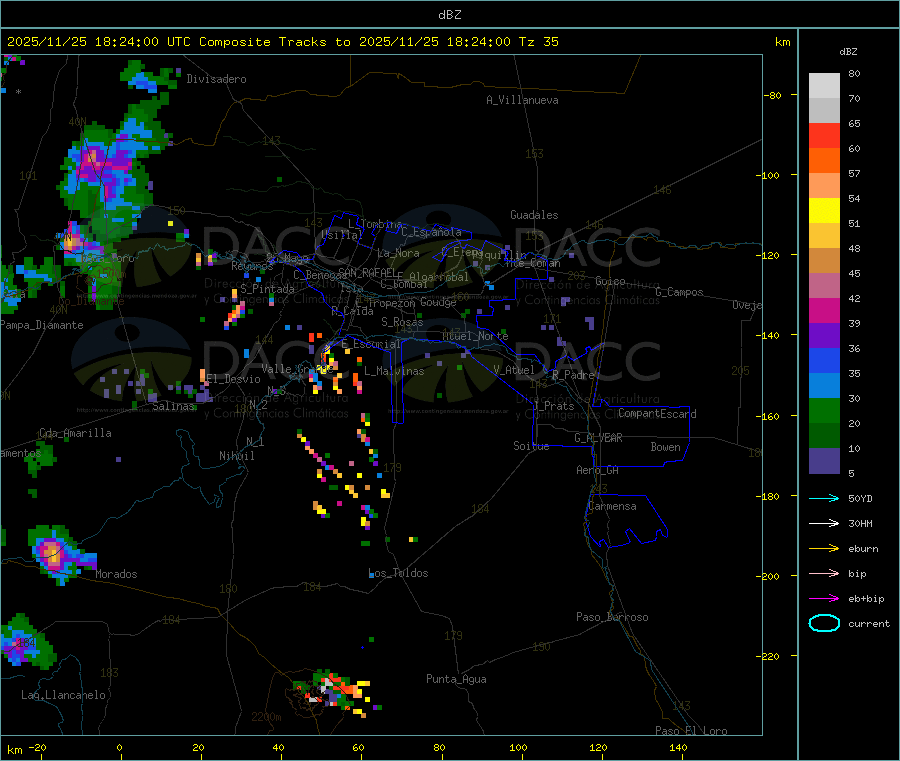Click the '-20' tick on the horizontal axis
The width and height of the screenshot is (900, 761).
point(37,747)
